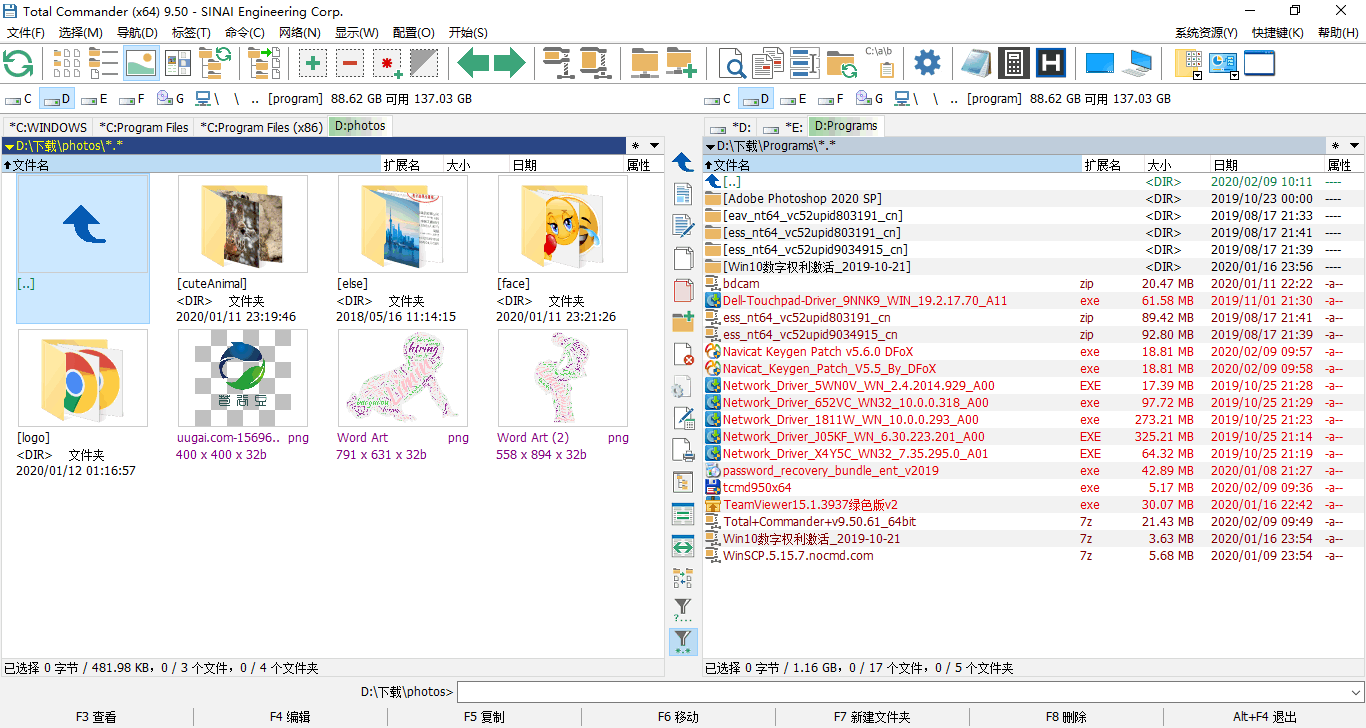The width and height of the screenshot is (1366, 728).
Task: Click the synchronize directories folder icon
Action: coord(842,63)
